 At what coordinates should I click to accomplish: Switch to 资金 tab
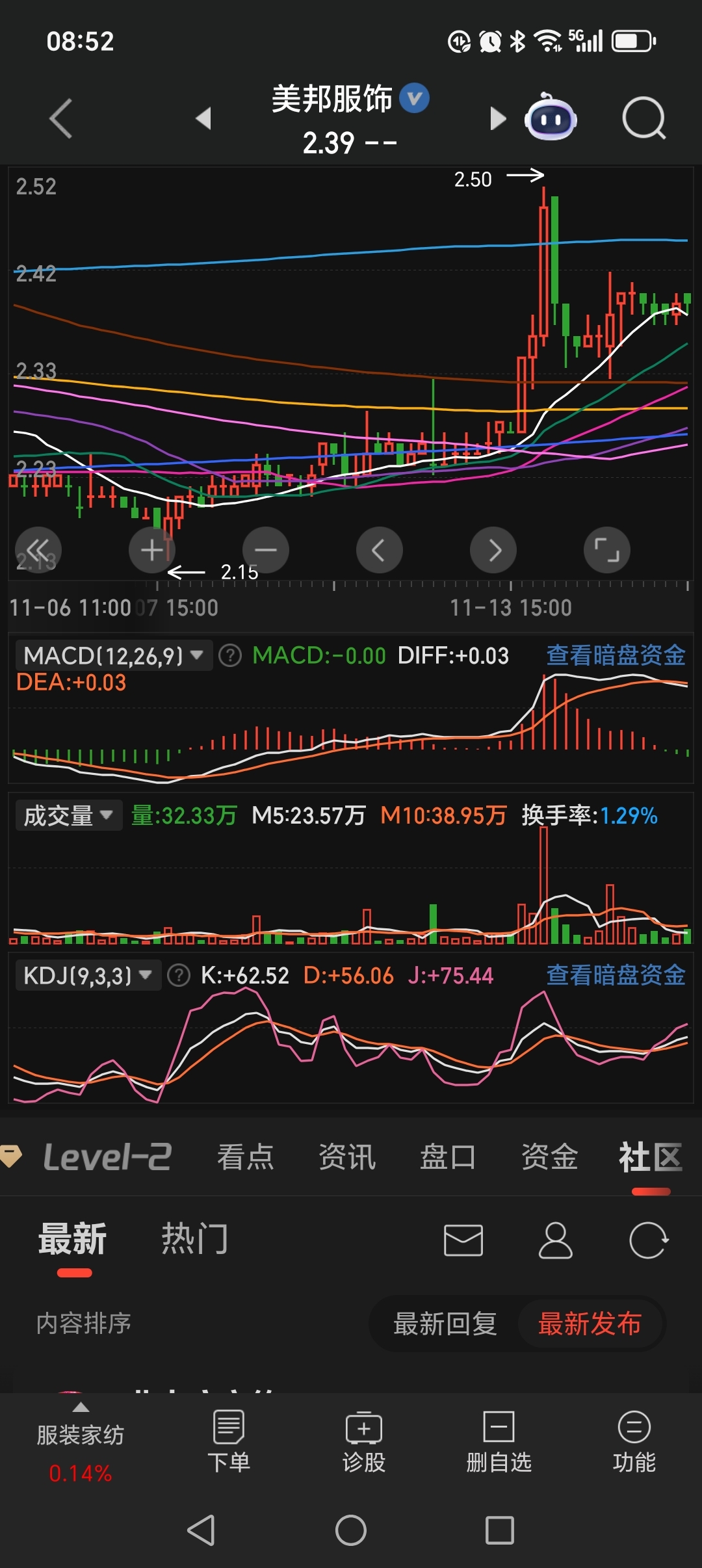550,1157
